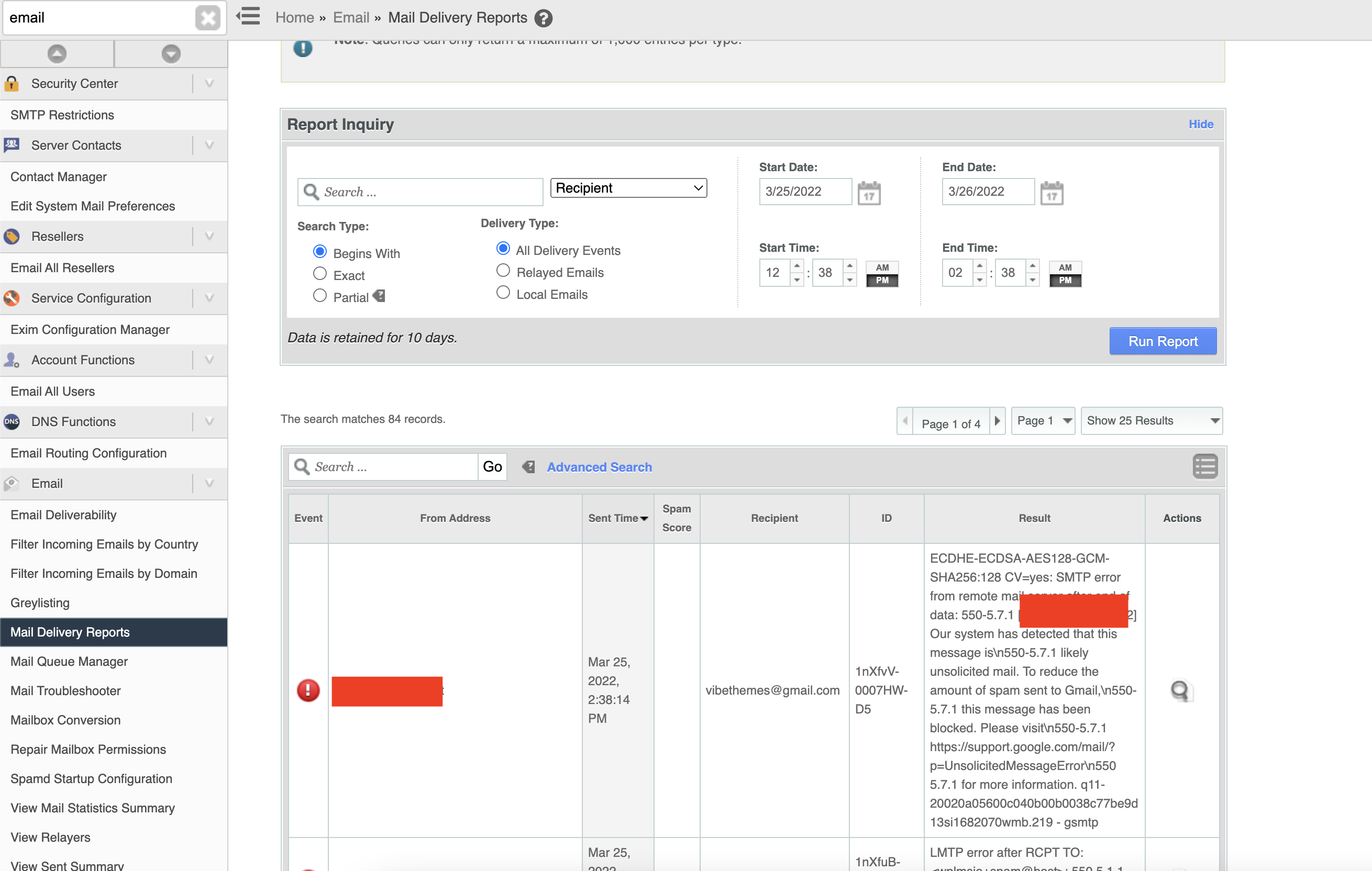Open table column settings list icon
The image size is (1372, 871).
tap(1205, 466)
